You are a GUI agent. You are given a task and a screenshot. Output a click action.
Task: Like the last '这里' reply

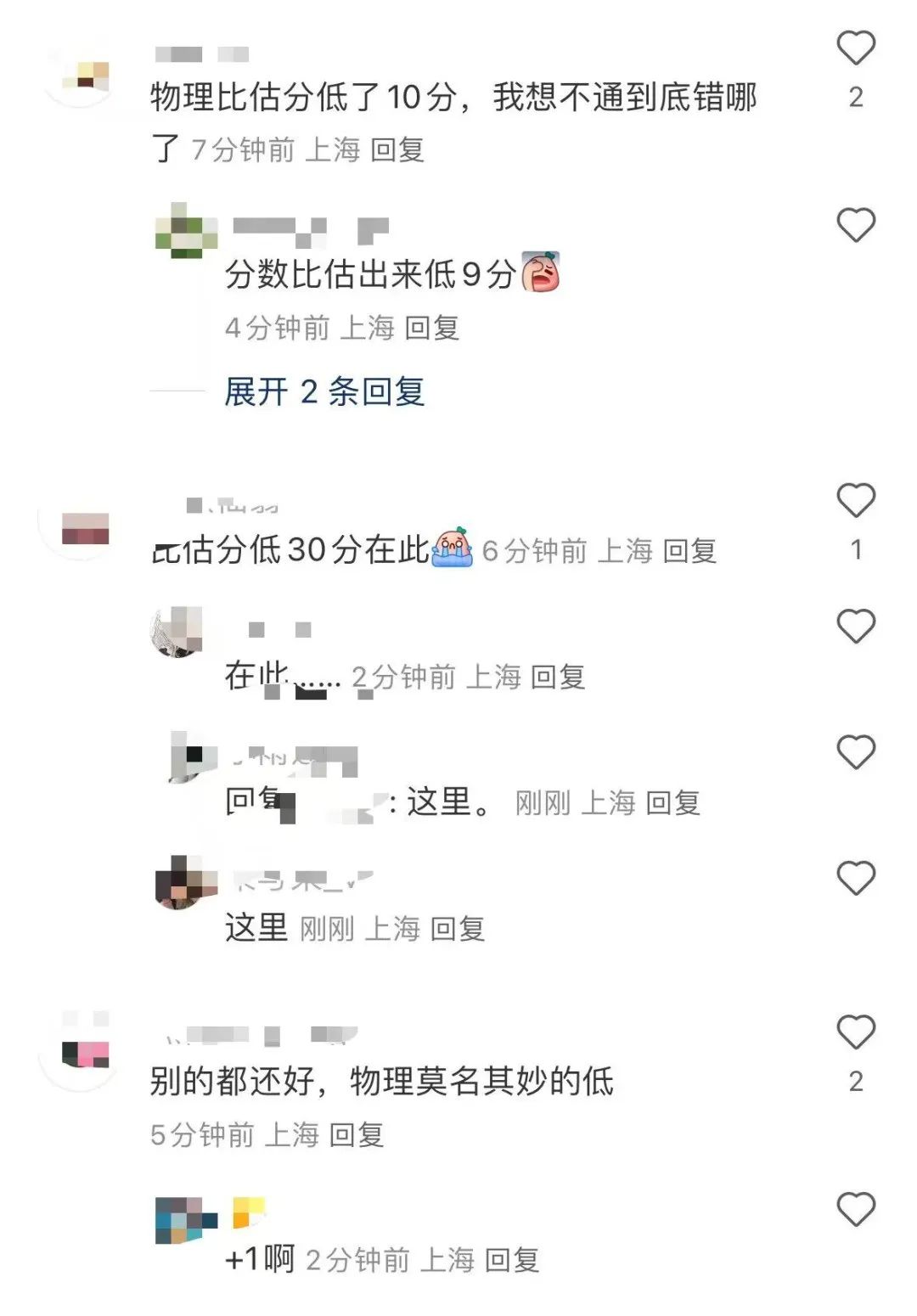coord(856,878)
